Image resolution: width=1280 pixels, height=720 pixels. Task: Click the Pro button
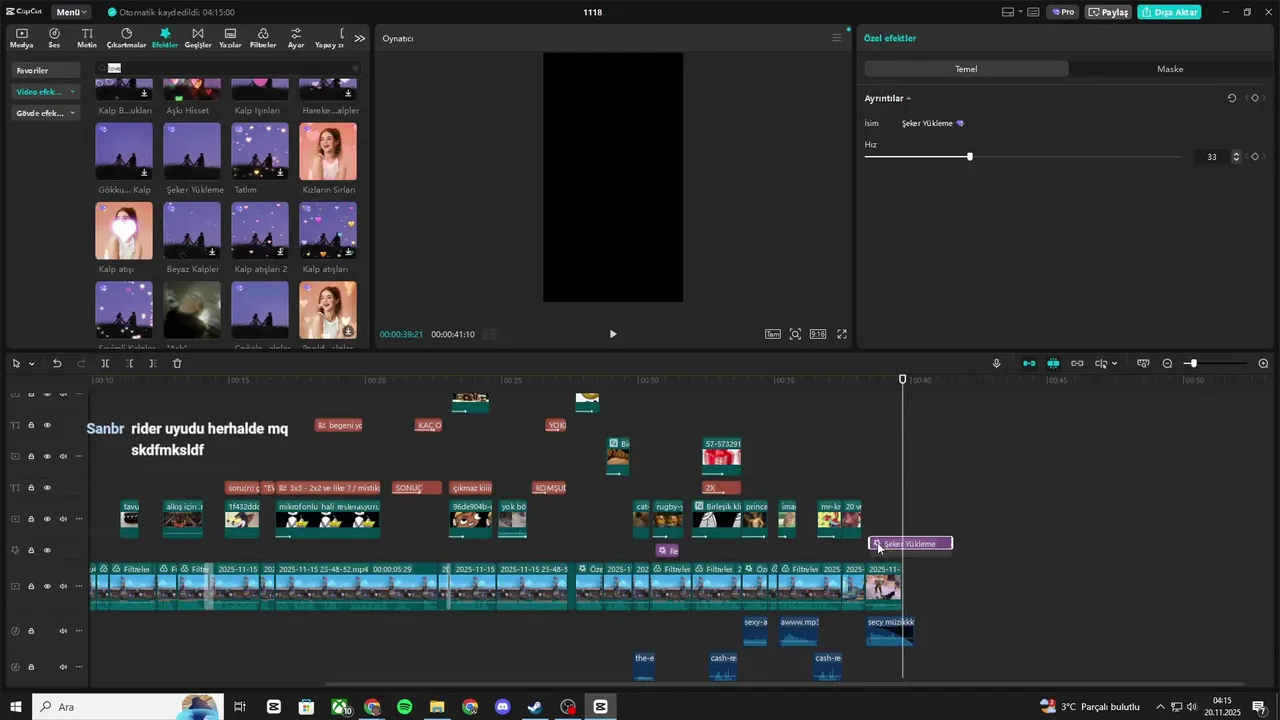[1063, 12]
